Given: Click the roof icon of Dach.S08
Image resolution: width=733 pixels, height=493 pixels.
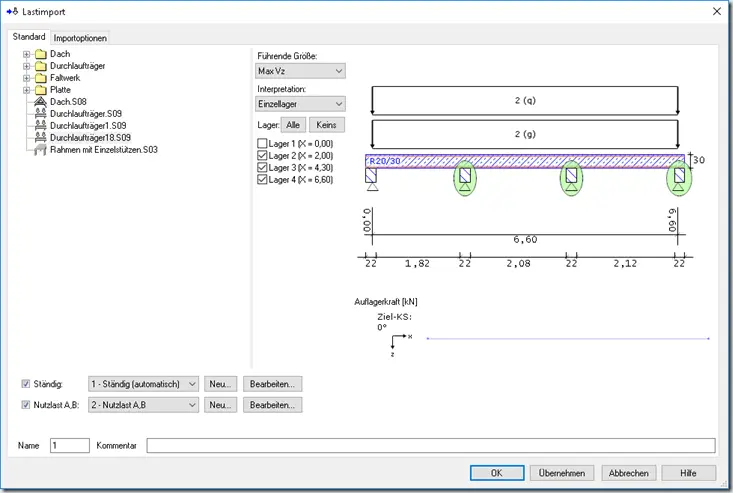Looking at the screenshot, I should click(41, 101).
